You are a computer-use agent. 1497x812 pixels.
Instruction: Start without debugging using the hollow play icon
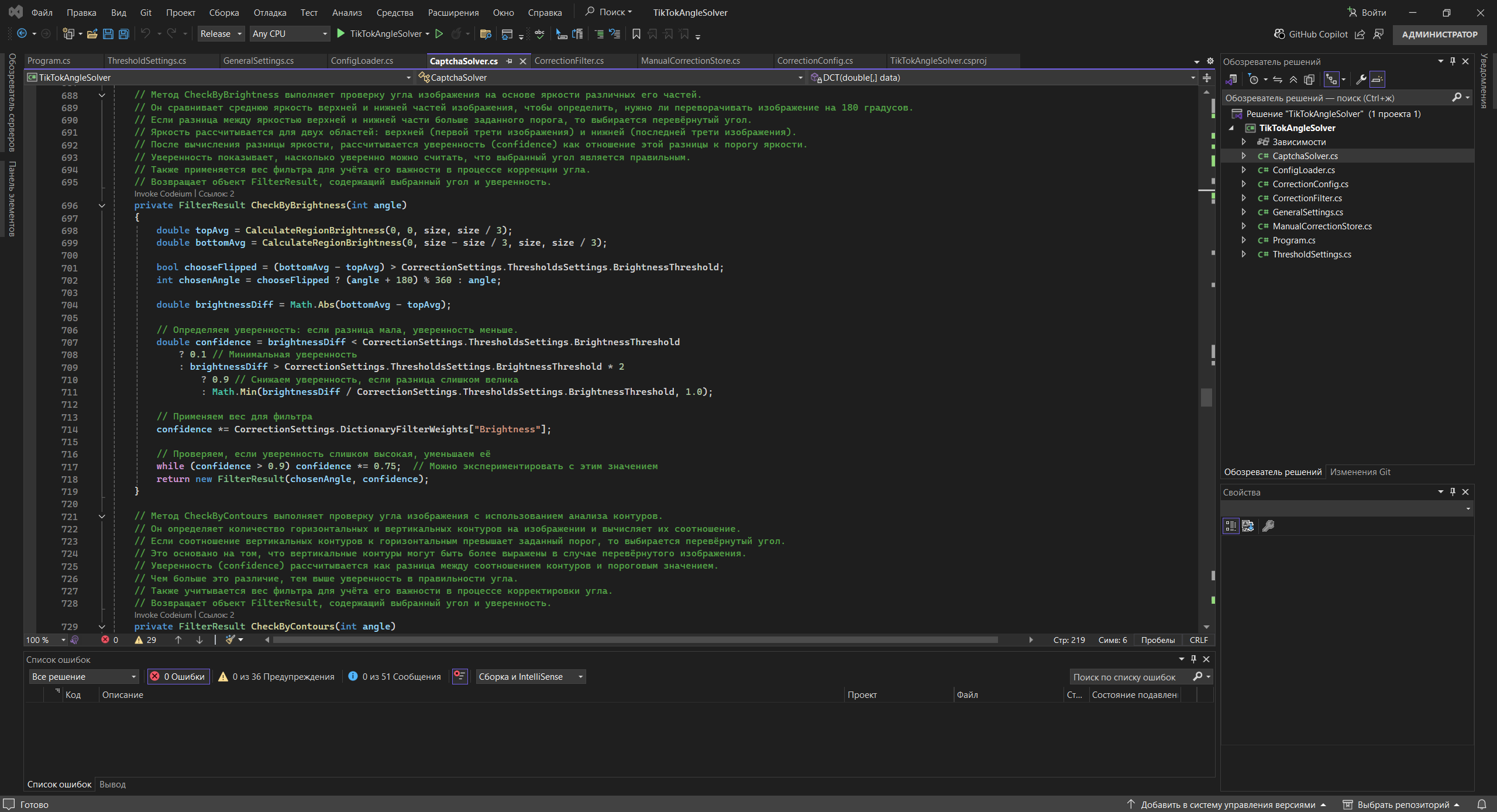[439, 34]
